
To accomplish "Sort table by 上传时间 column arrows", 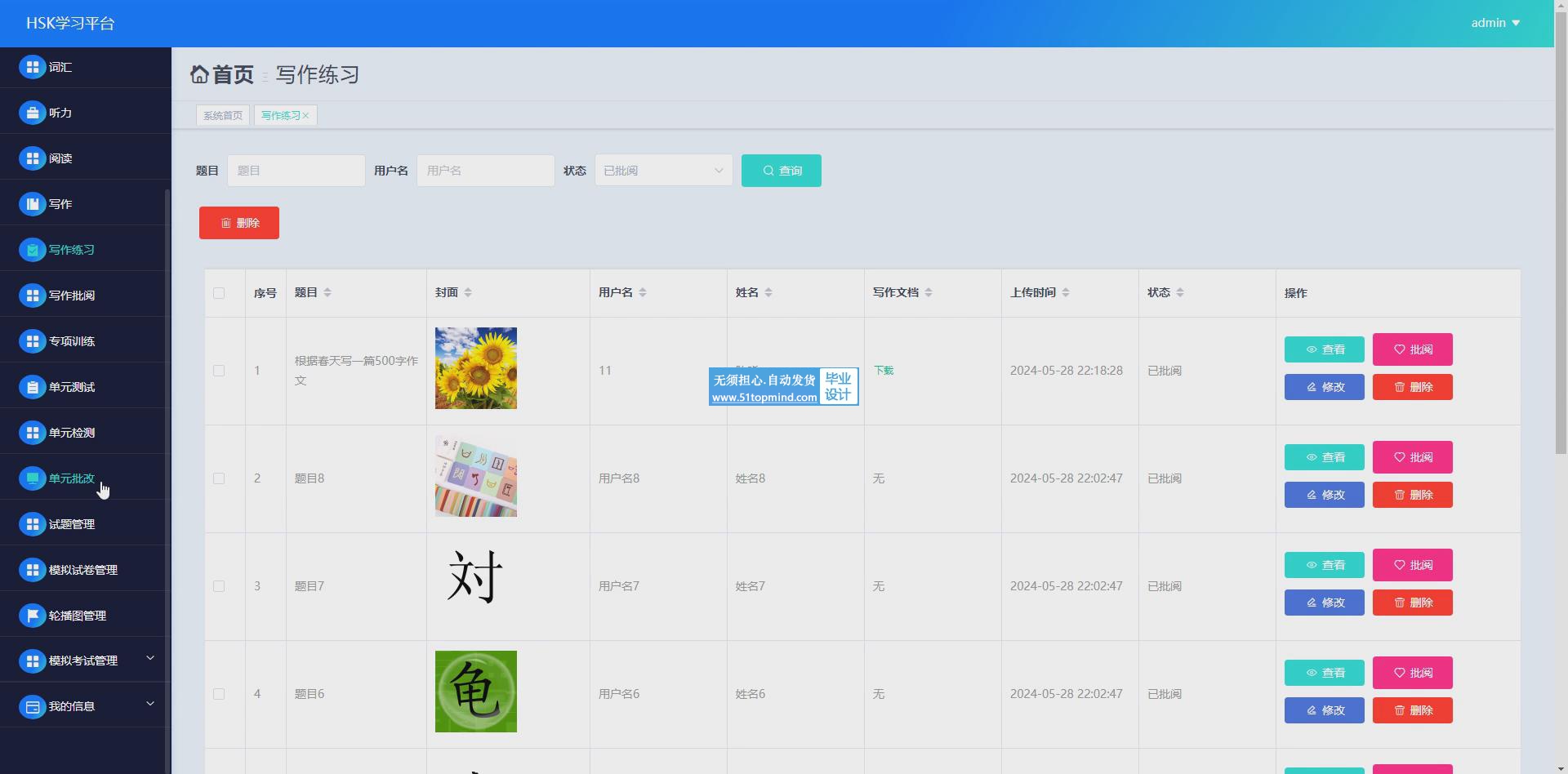I will [x=1066, y=292].
